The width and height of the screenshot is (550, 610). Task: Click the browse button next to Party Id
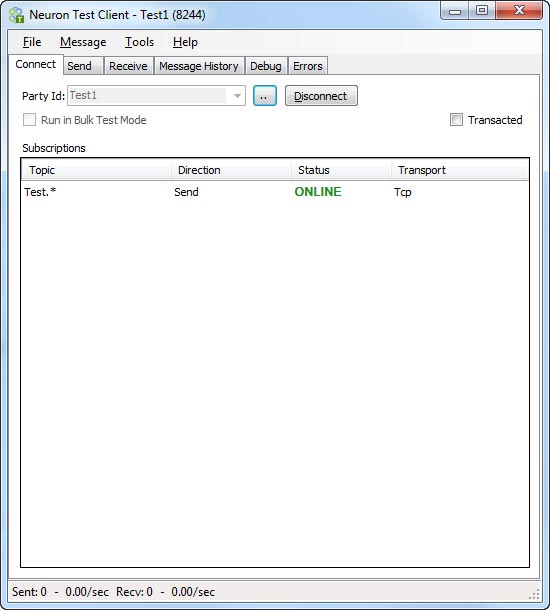click(264, 96)
